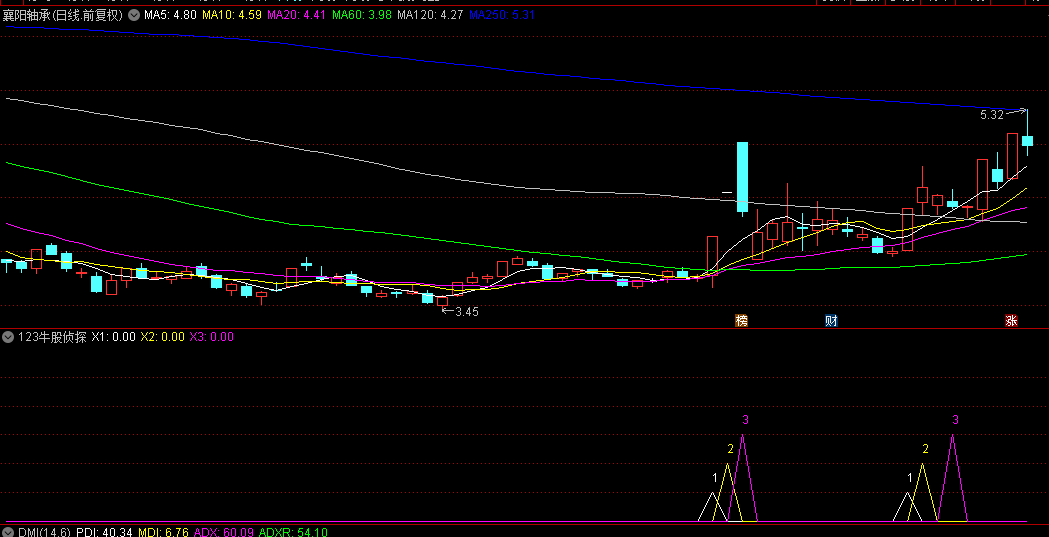Click the blue 财 marker icon
1049x537 pixels.
[x=832, y=320]
